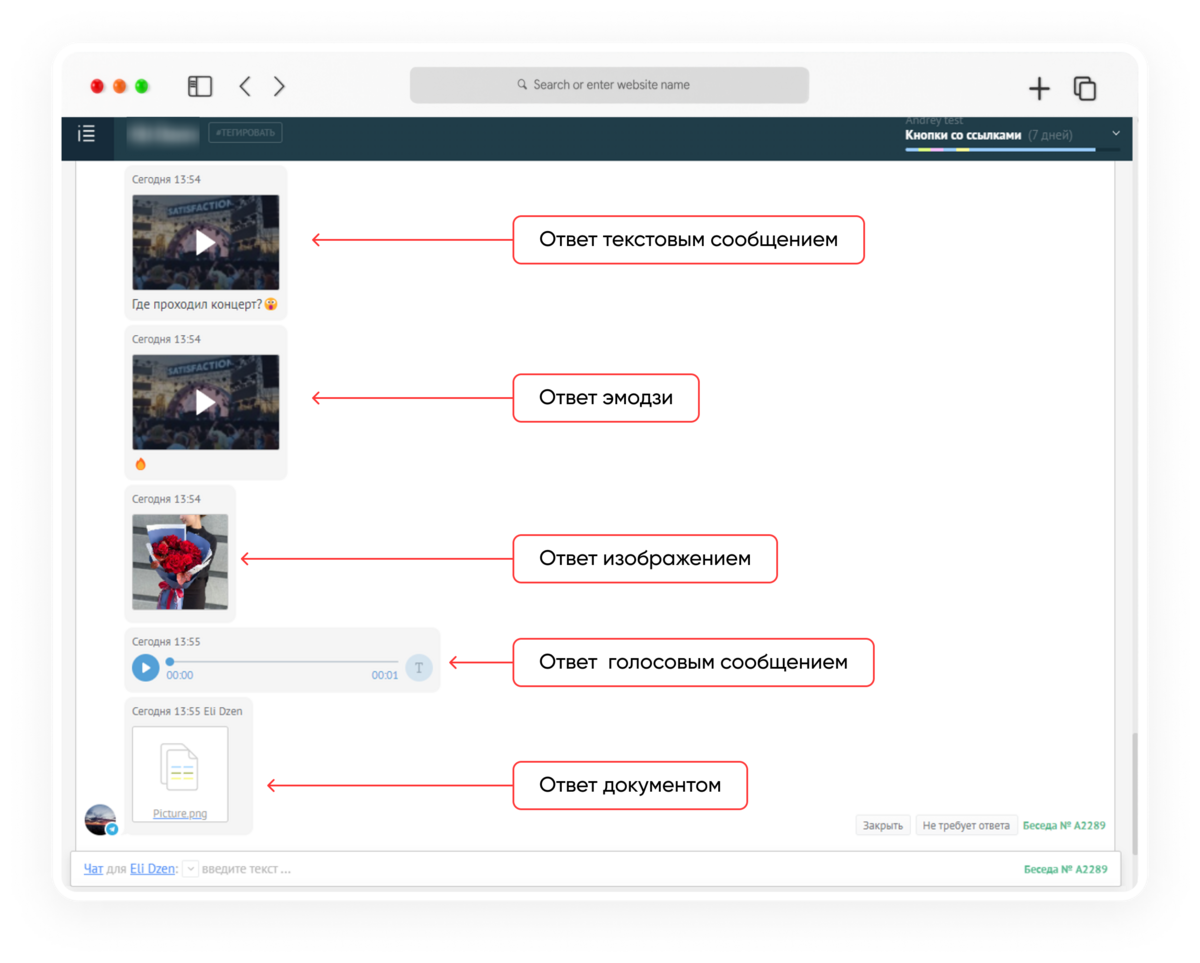
Task: Click the message text input field
Action: (600, 869)
